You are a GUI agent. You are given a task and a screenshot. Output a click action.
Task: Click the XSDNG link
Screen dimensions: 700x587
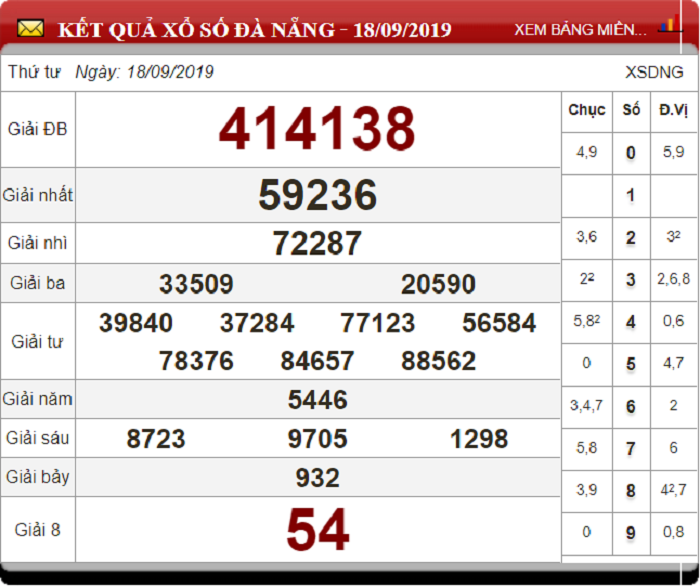(x=654, y=72)
